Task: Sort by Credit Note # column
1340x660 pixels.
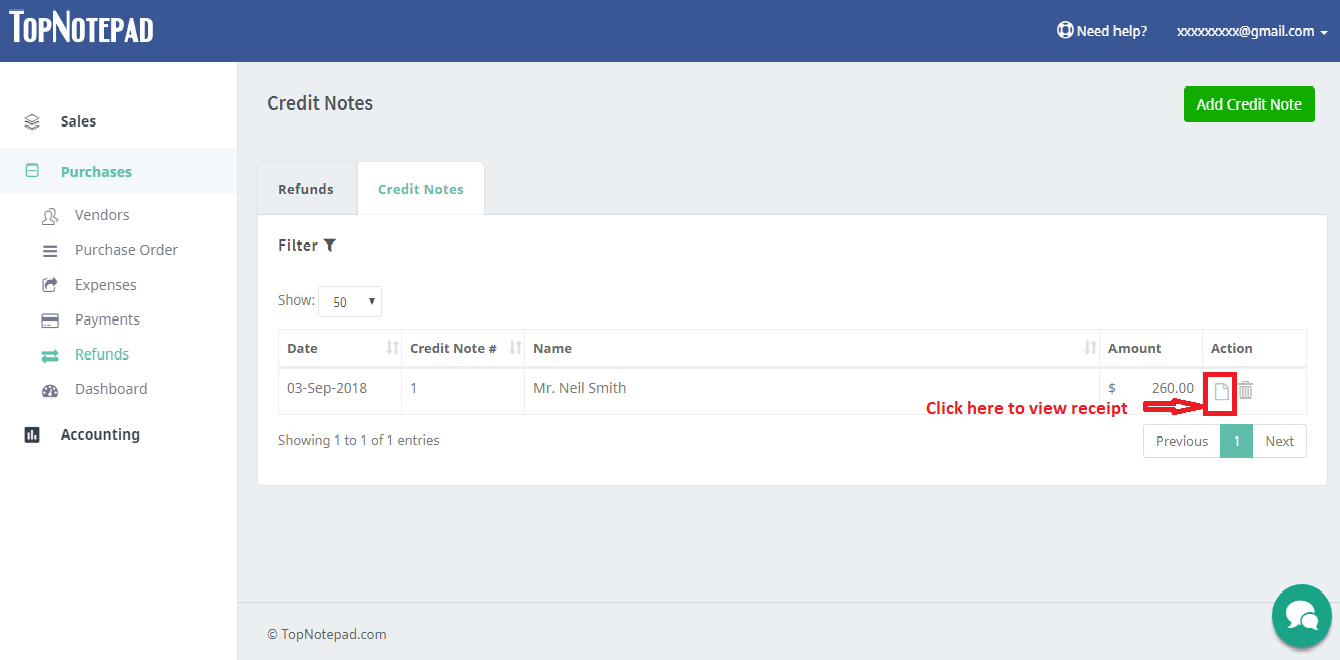Action: click(x=463, y=348)
